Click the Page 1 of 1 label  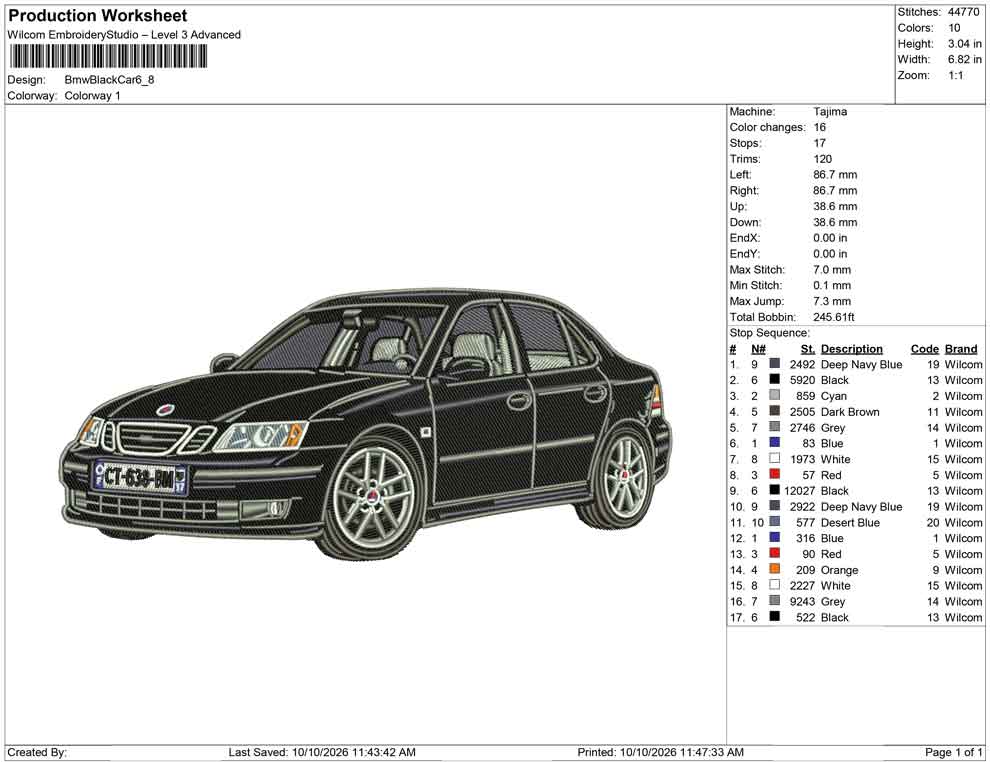(x=953, y=753)
